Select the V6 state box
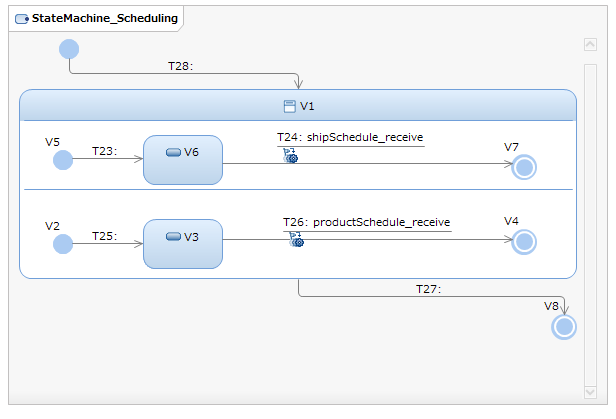616x419 pixels. point(183,160)
